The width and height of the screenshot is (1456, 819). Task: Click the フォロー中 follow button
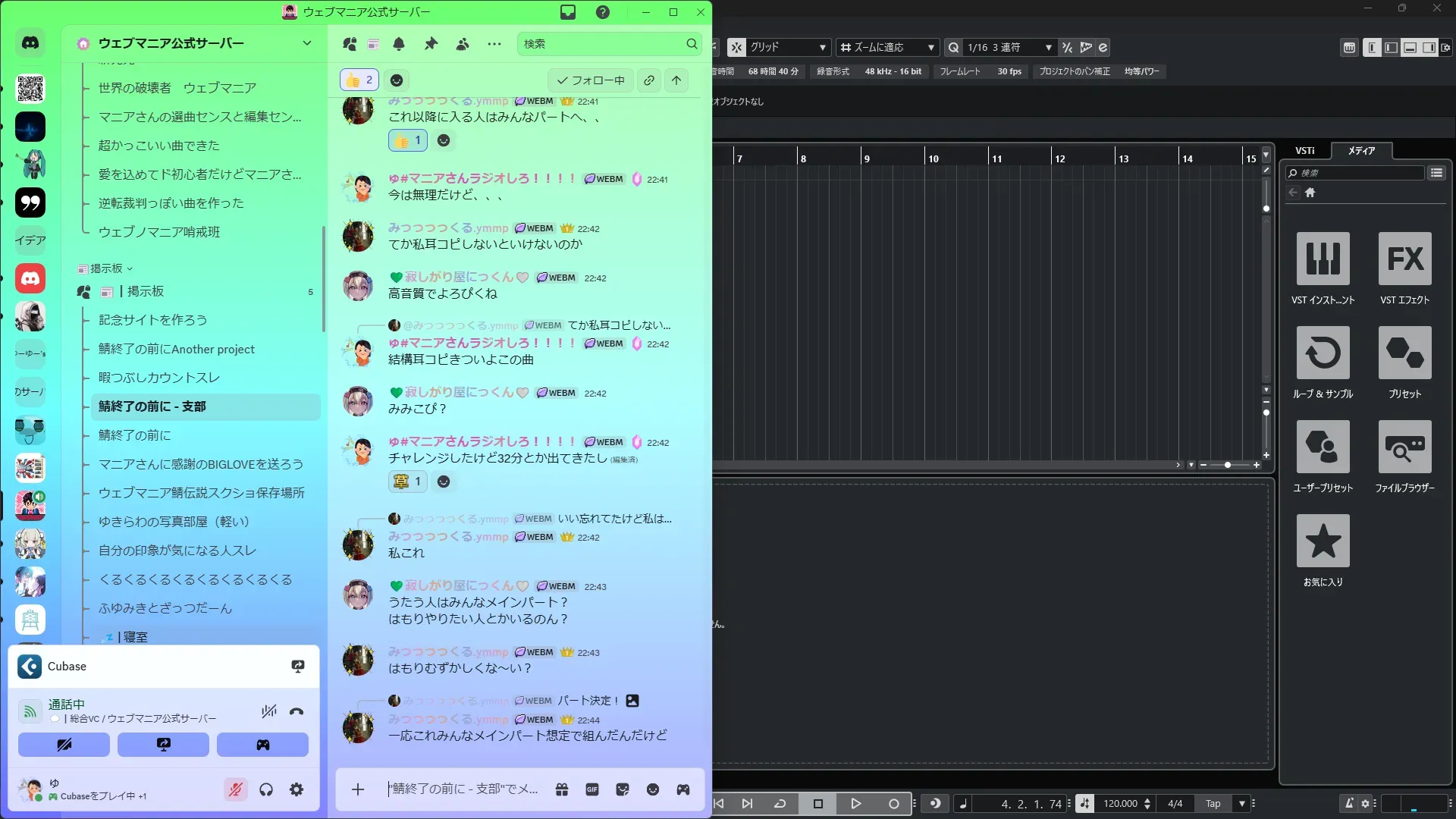pyautogui.click(x=591, y=80)
